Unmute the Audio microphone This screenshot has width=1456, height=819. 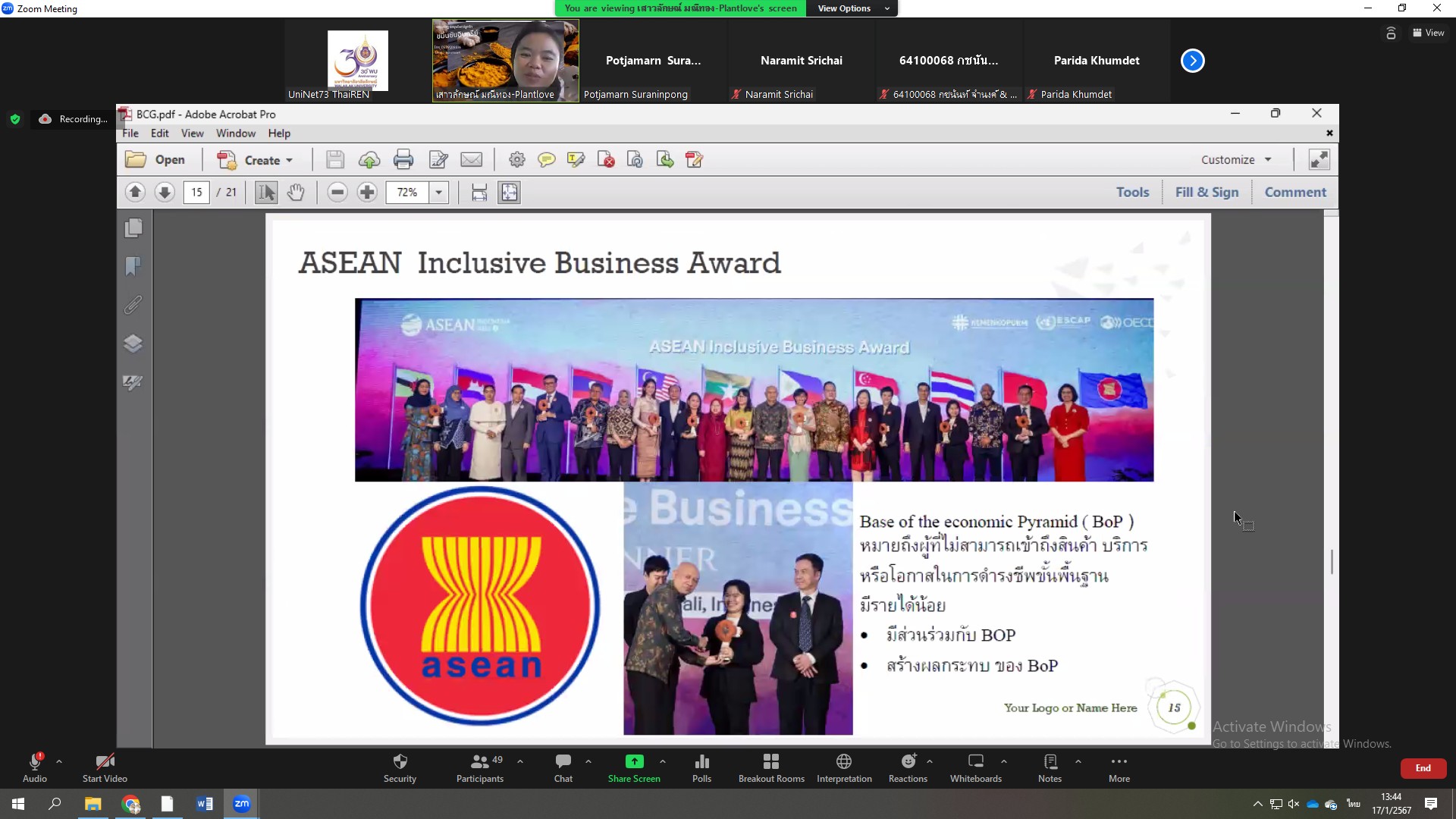click(x=34, y=767)
